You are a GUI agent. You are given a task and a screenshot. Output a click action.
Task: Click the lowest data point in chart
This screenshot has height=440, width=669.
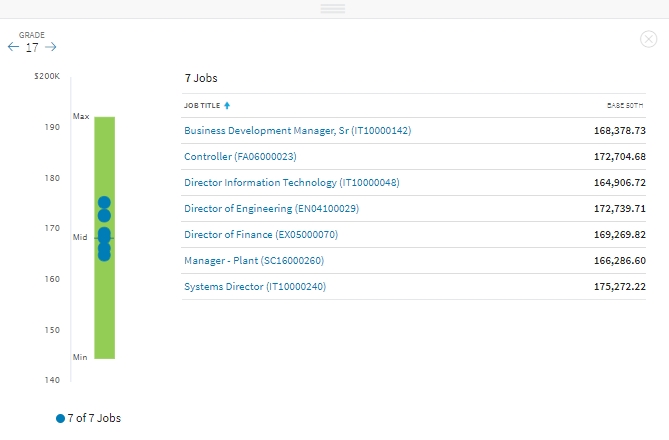pos(104,255)
